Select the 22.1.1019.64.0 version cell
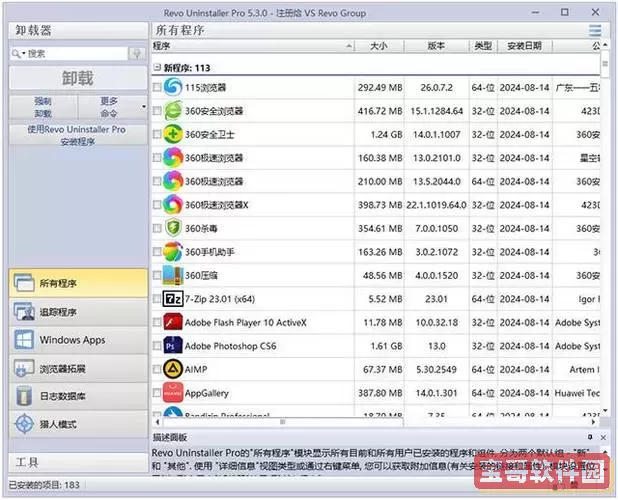 click(x=436, y=205)
